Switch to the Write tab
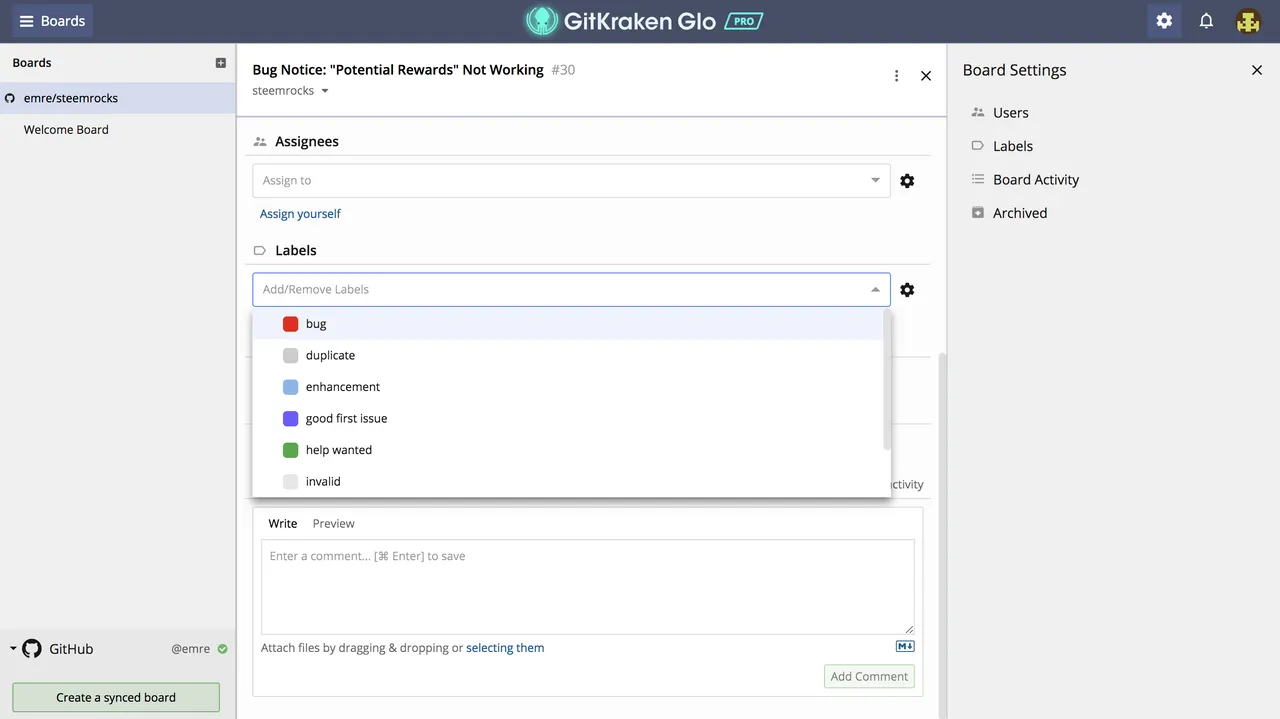 click(x=283, y=523)
